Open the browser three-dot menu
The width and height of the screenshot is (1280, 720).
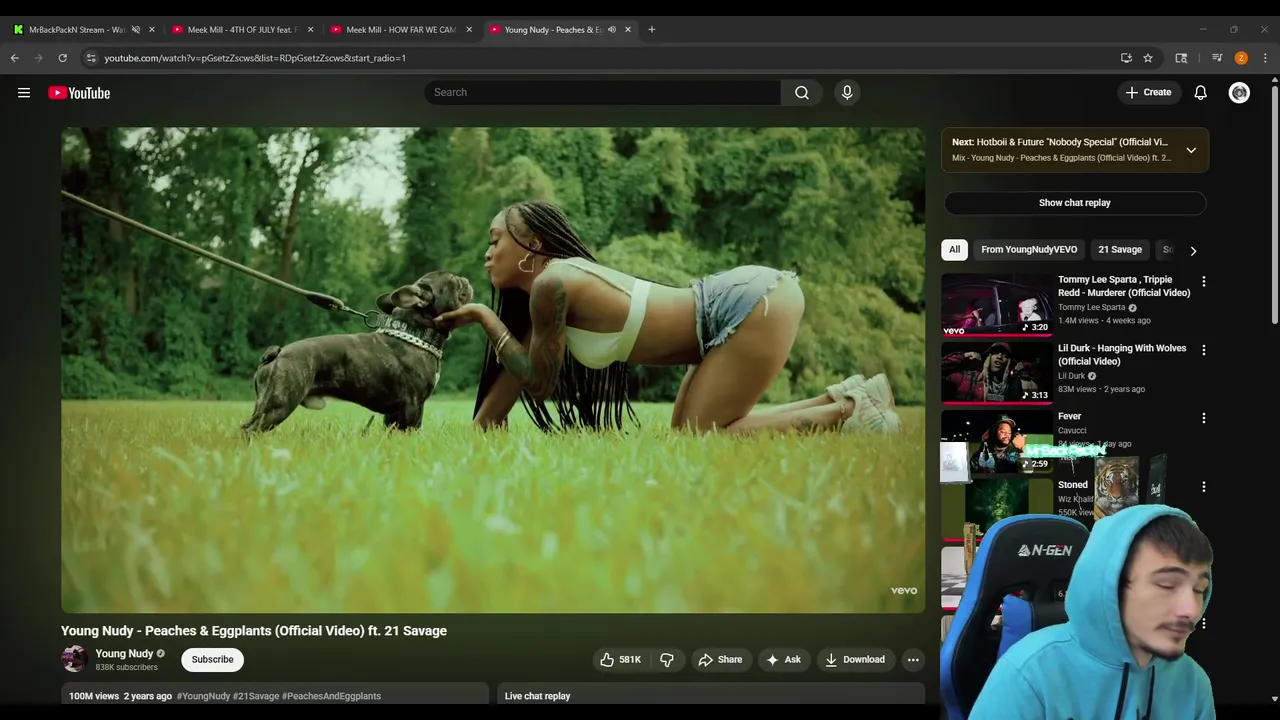tap(1265, 58)
